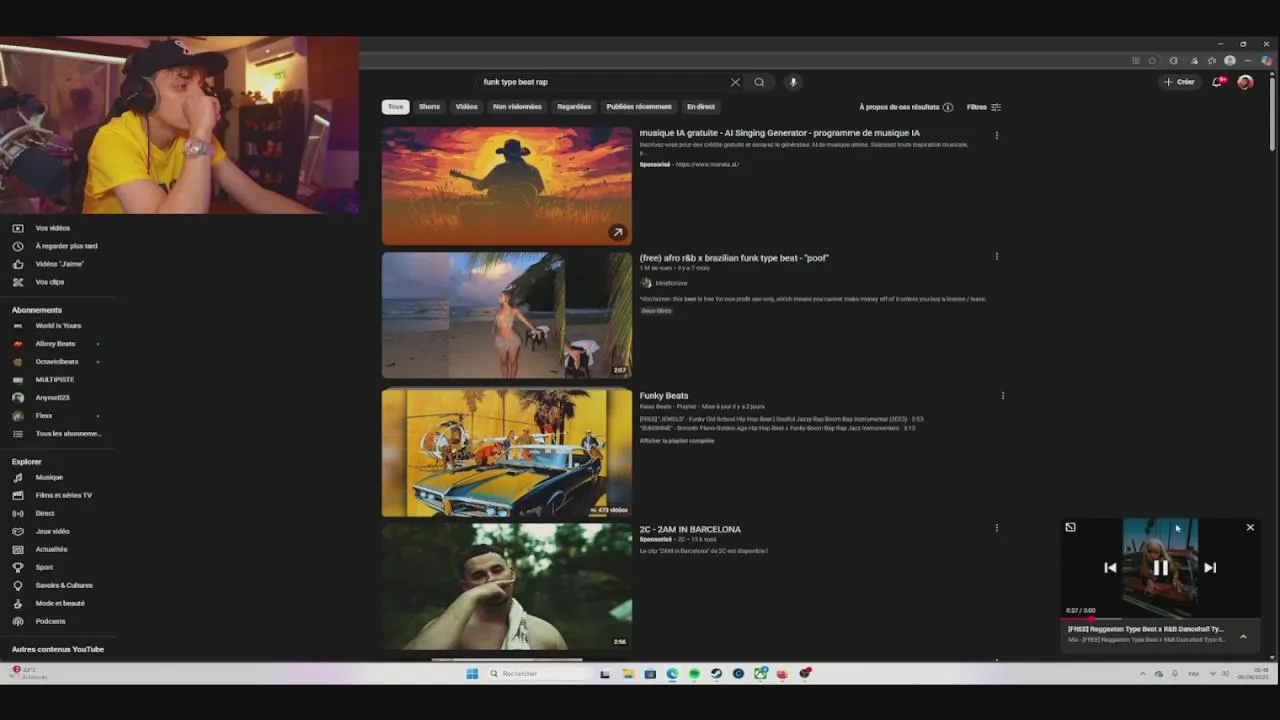Open File Explorer from taskbar
Viewport: 1280px width, 720px height.
point(628,674)
